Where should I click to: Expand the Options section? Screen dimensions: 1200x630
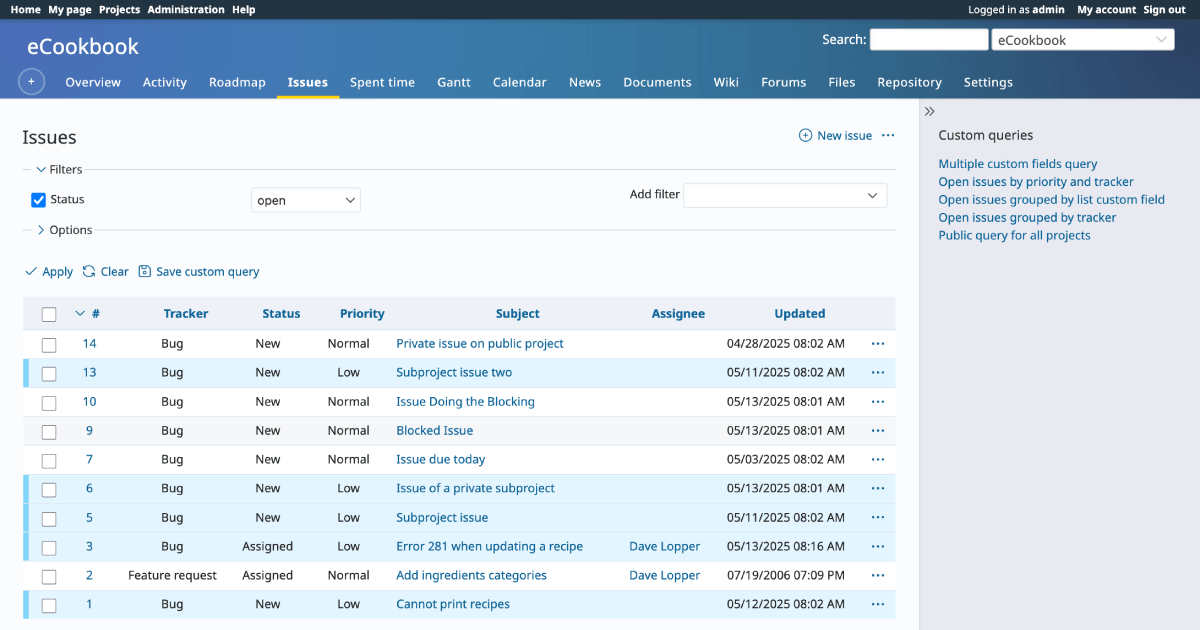64,230
